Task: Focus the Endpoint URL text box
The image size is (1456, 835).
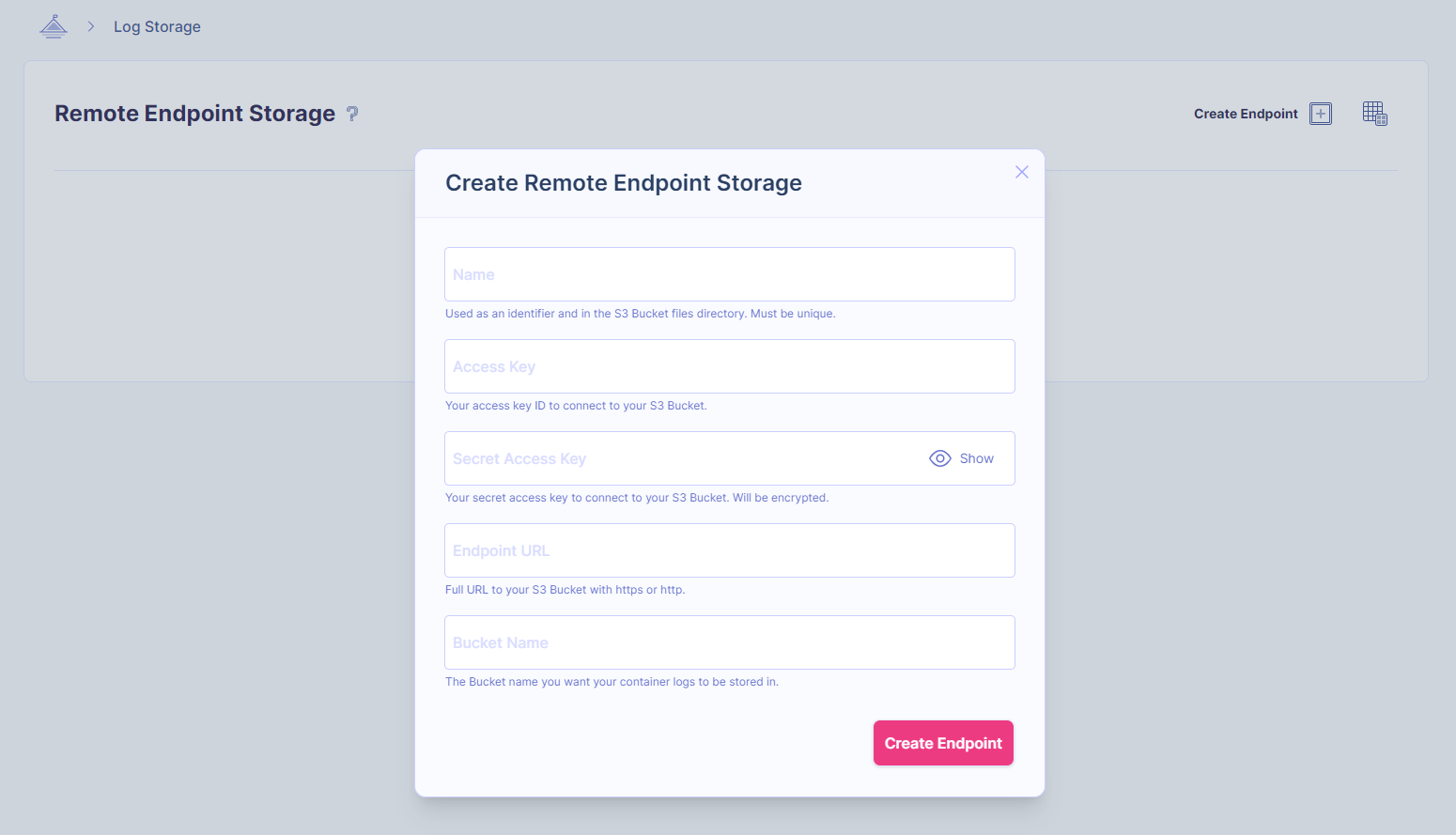Action: 729,550
